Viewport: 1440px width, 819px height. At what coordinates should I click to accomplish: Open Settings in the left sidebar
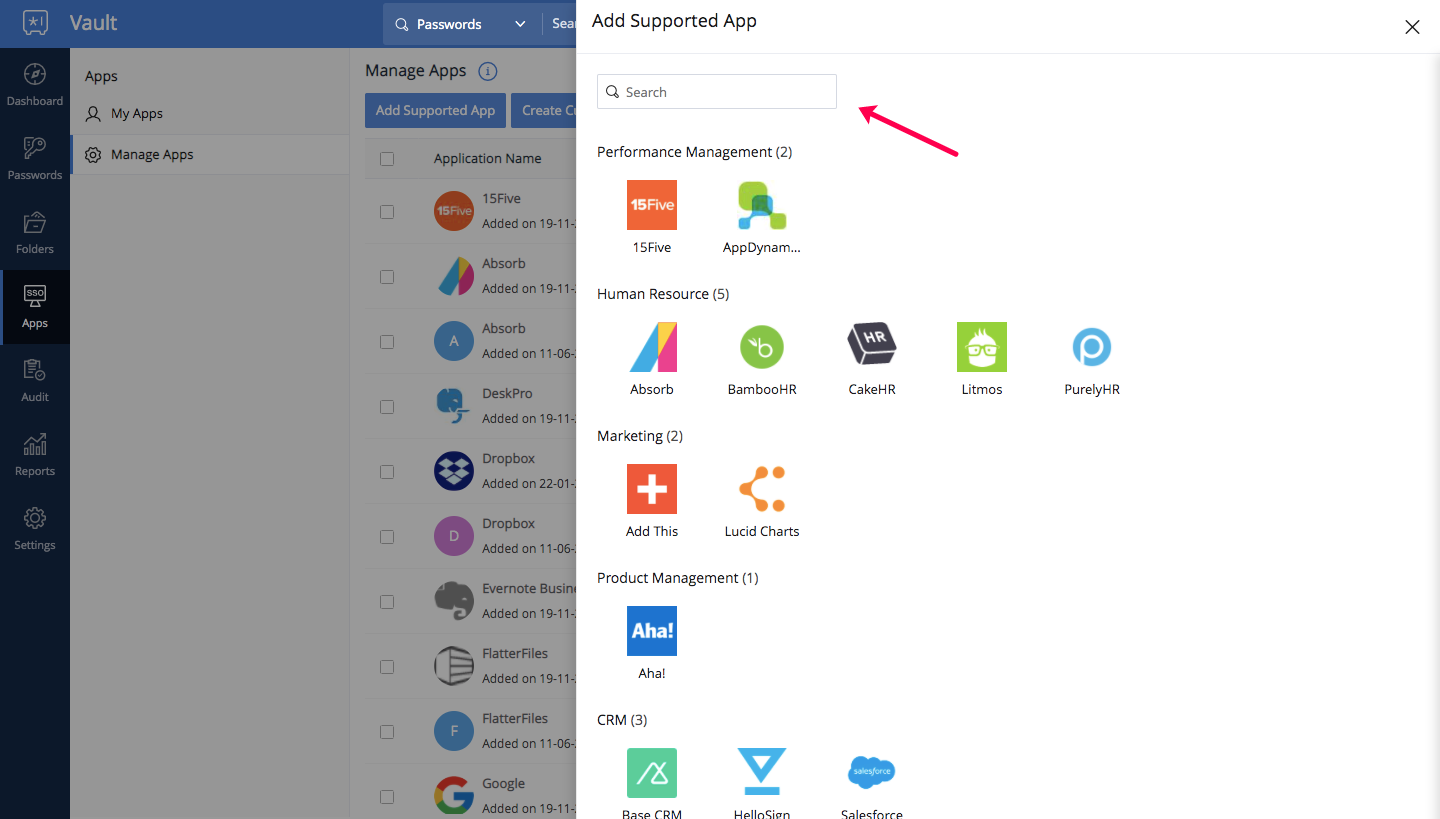pos(35,529)
